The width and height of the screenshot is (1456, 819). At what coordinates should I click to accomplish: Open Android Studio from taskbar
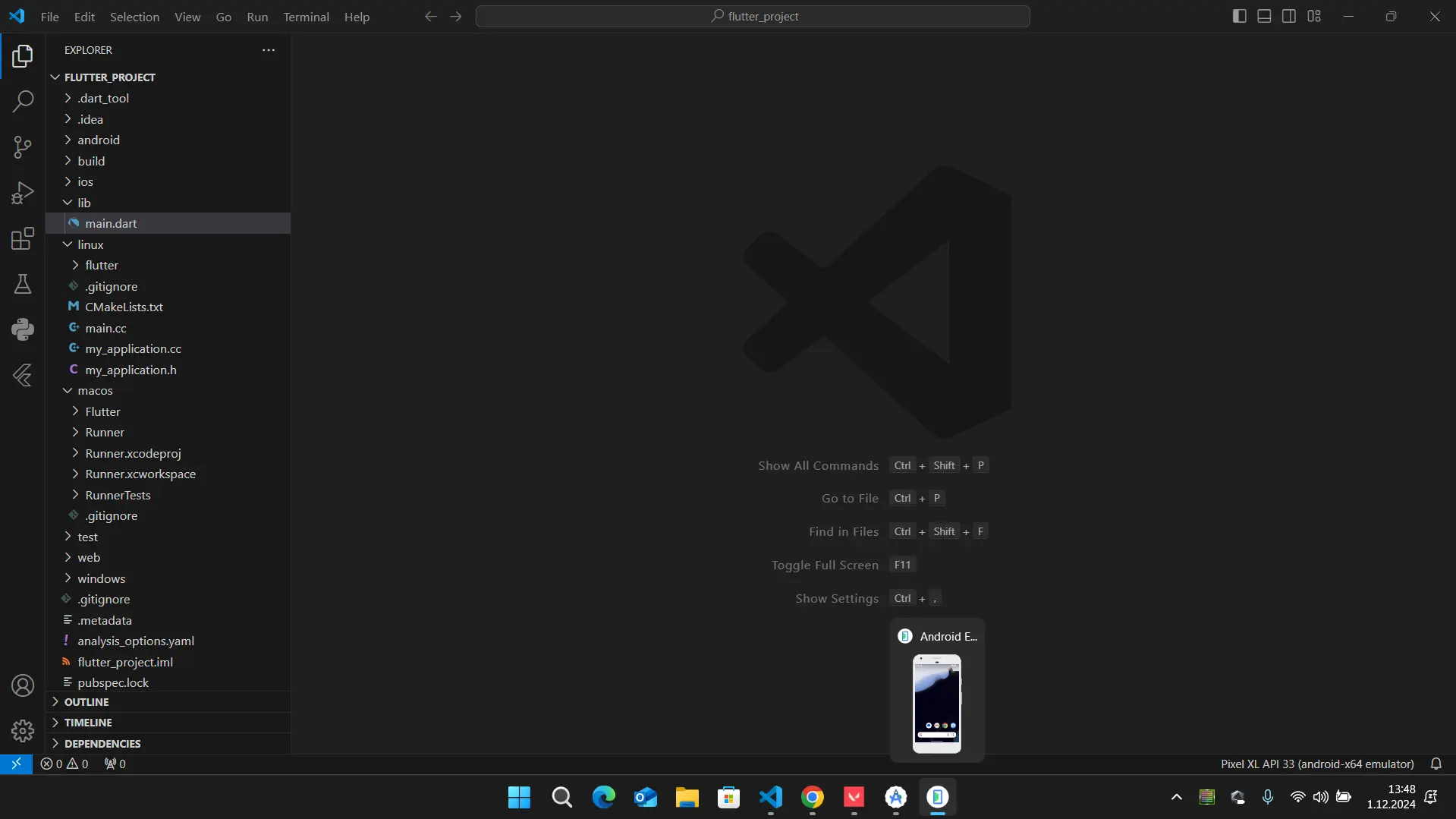(x=896, y=798)
